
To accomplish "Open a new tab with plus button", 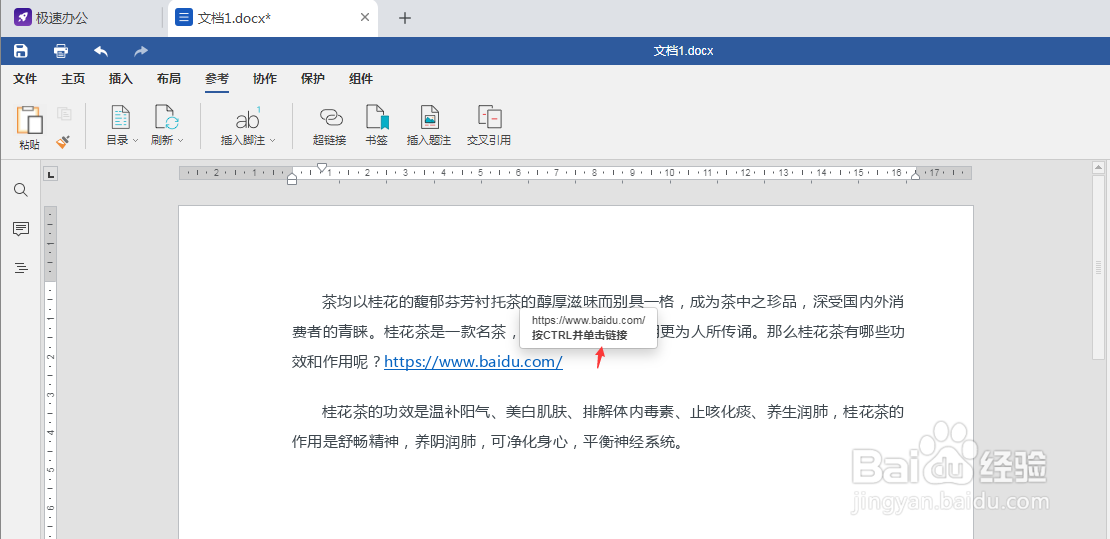I will click(x=405, y=18).
